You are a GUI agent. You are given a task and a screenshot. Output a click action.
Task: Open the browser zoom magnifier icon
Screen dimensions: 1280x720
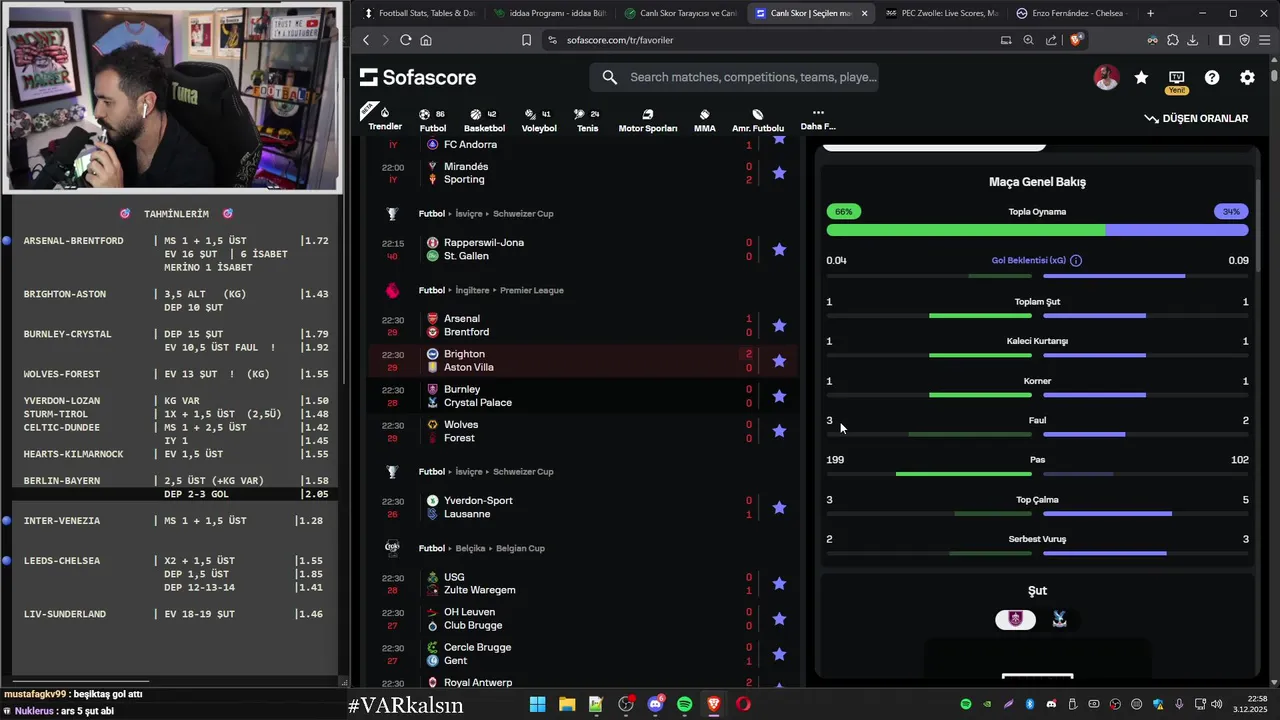tap(1028, 40)
